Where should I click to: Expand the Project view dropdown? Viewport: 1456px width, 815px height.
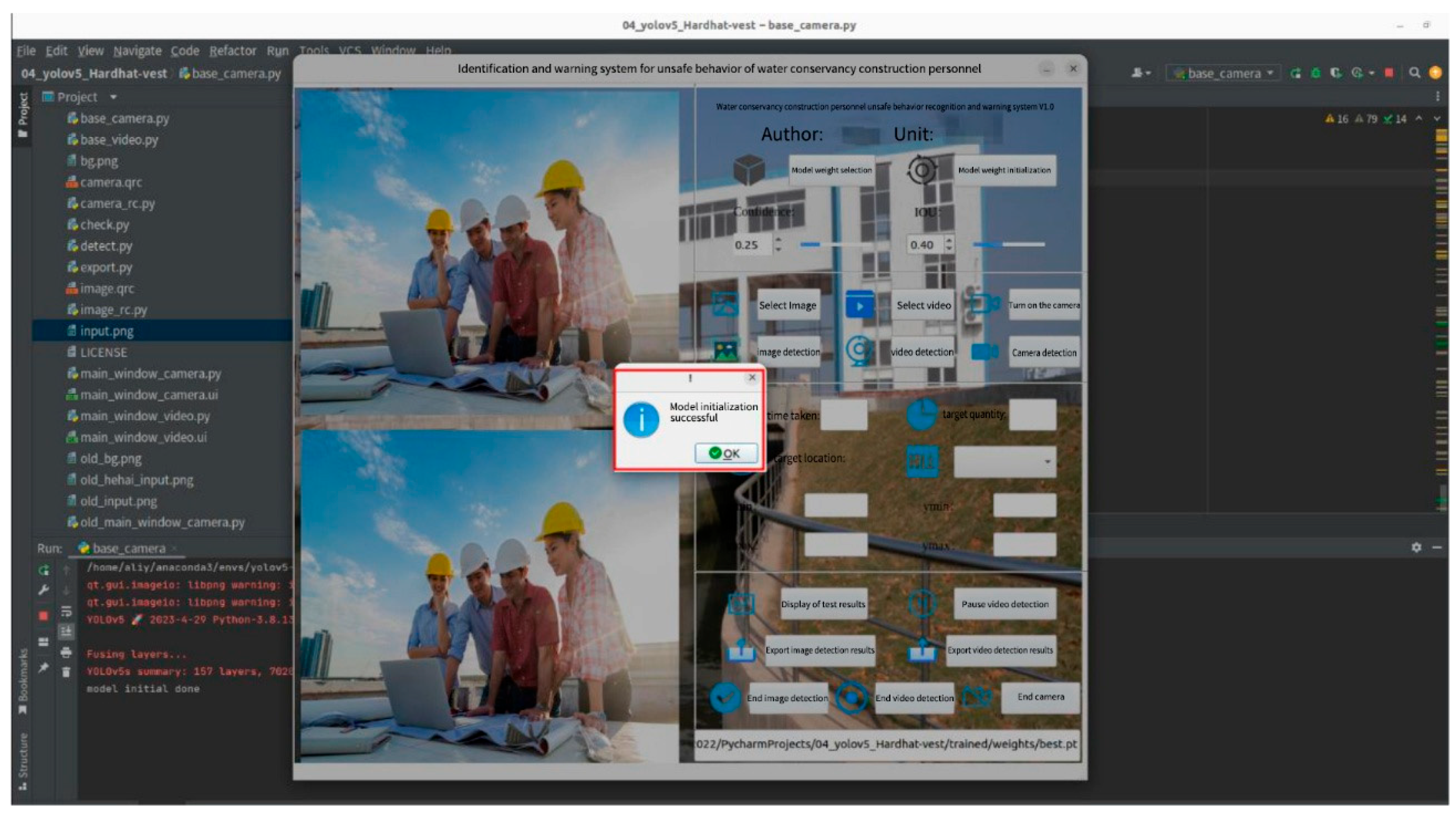click(113, 97)
